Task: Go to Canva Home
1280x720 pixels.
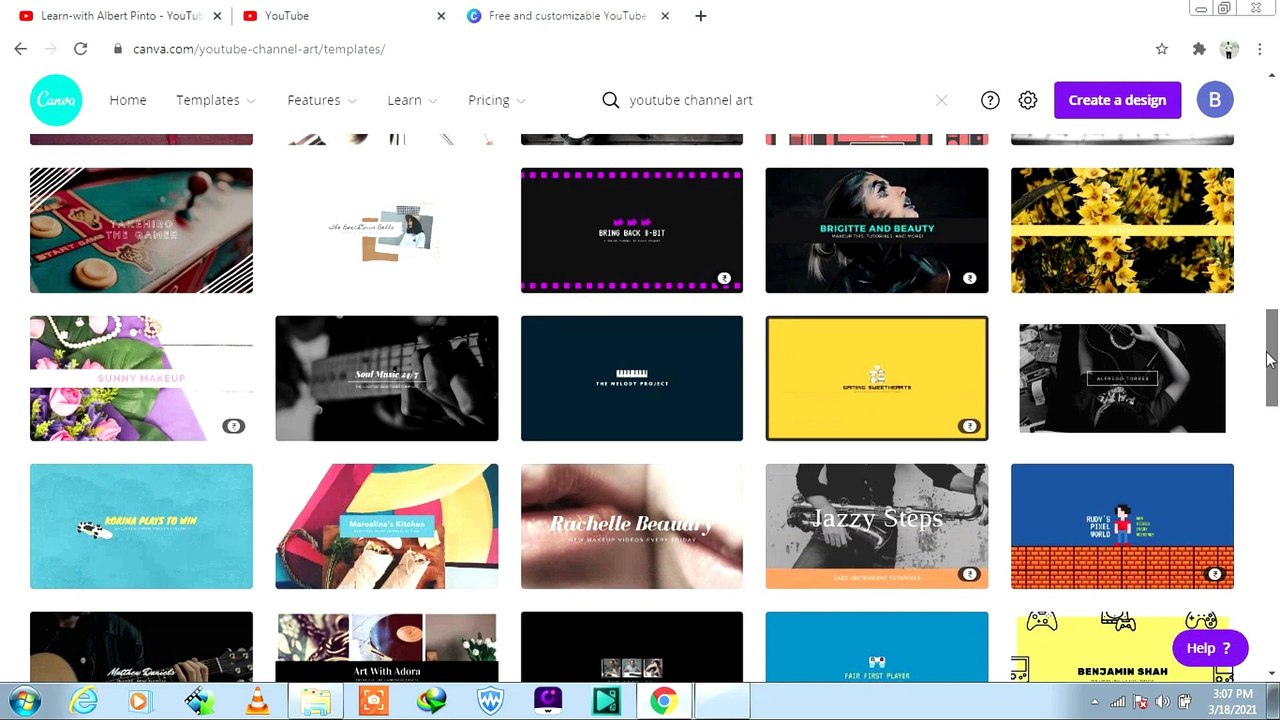Action: [x=128, y=100]
